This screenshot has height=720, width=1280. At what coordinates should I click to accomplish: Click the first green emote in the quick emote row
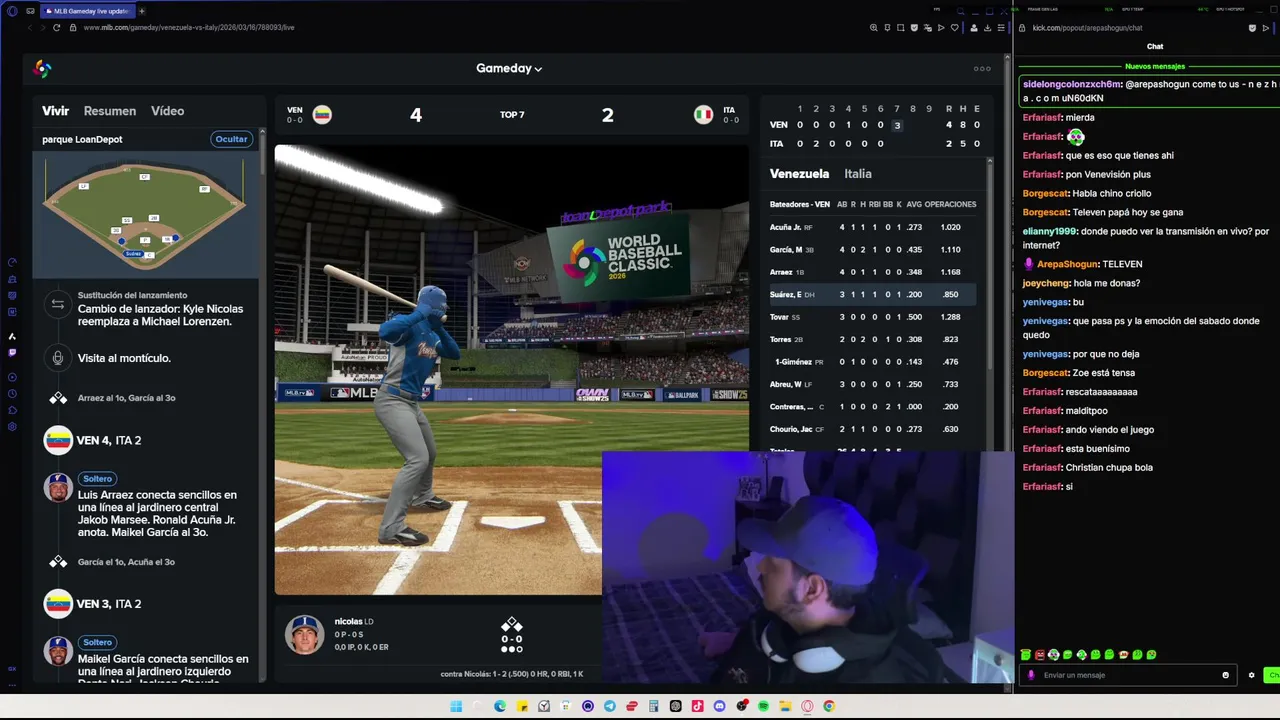tap(1026, 655)
